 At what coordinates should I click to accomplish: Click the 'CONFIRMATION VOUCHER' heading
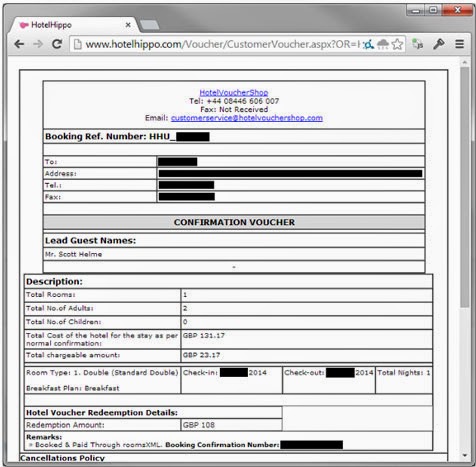[x=234, y=222]
